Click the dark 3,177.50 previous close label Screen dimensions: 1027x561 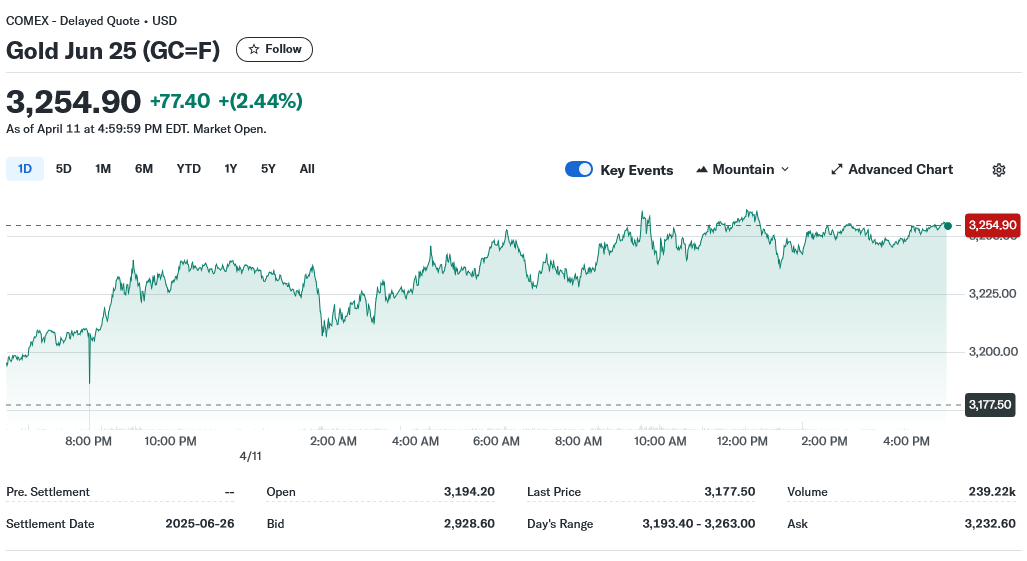pos(990,405)
